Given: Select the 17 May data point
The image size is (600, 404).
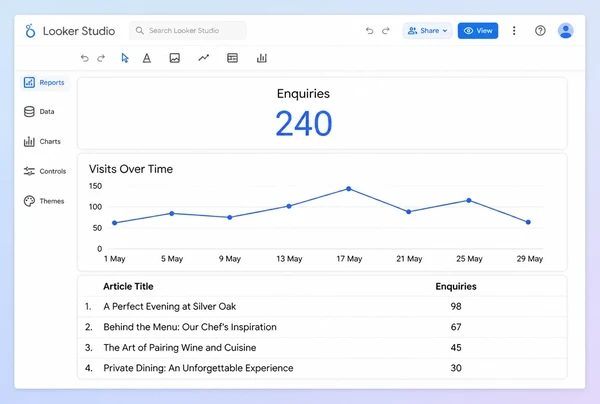Looking at the screenshot, I should [349, 189].
